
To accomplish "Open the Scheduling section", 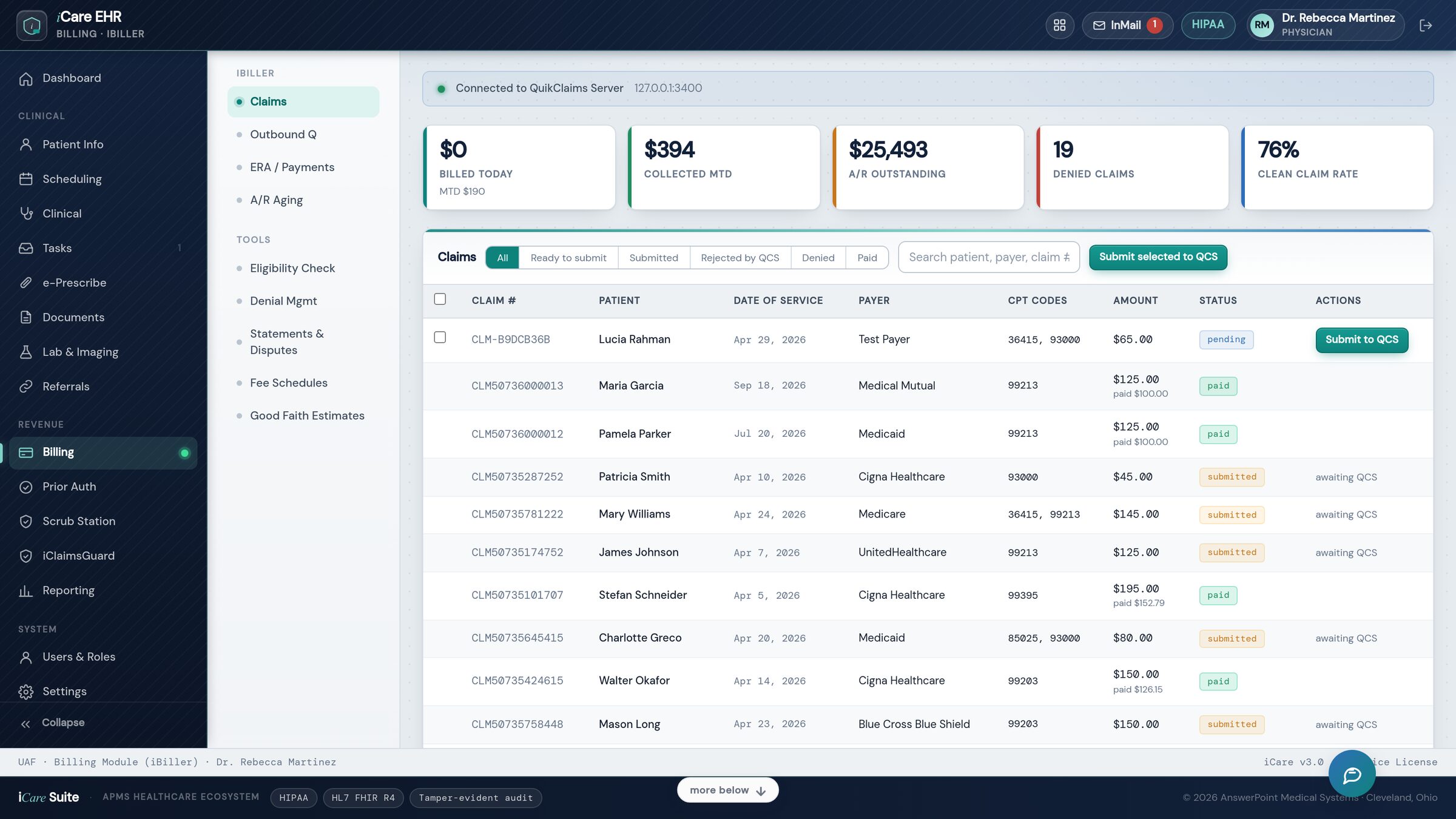I will 103,179.
